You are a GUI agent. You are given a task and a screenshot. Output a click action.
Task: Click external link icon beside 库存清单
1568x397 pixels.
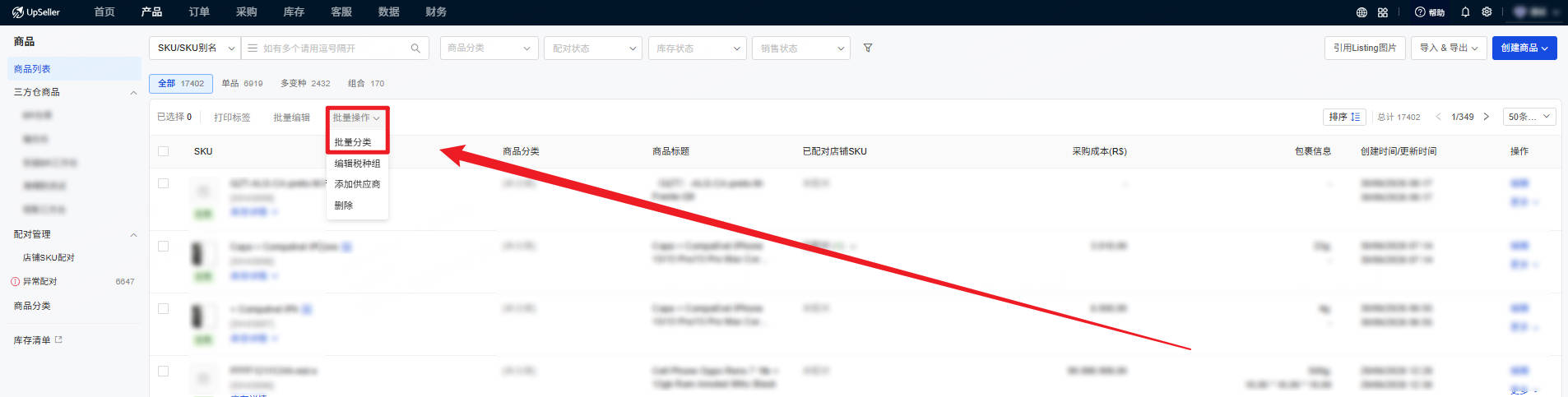click(x=58, y=339)
